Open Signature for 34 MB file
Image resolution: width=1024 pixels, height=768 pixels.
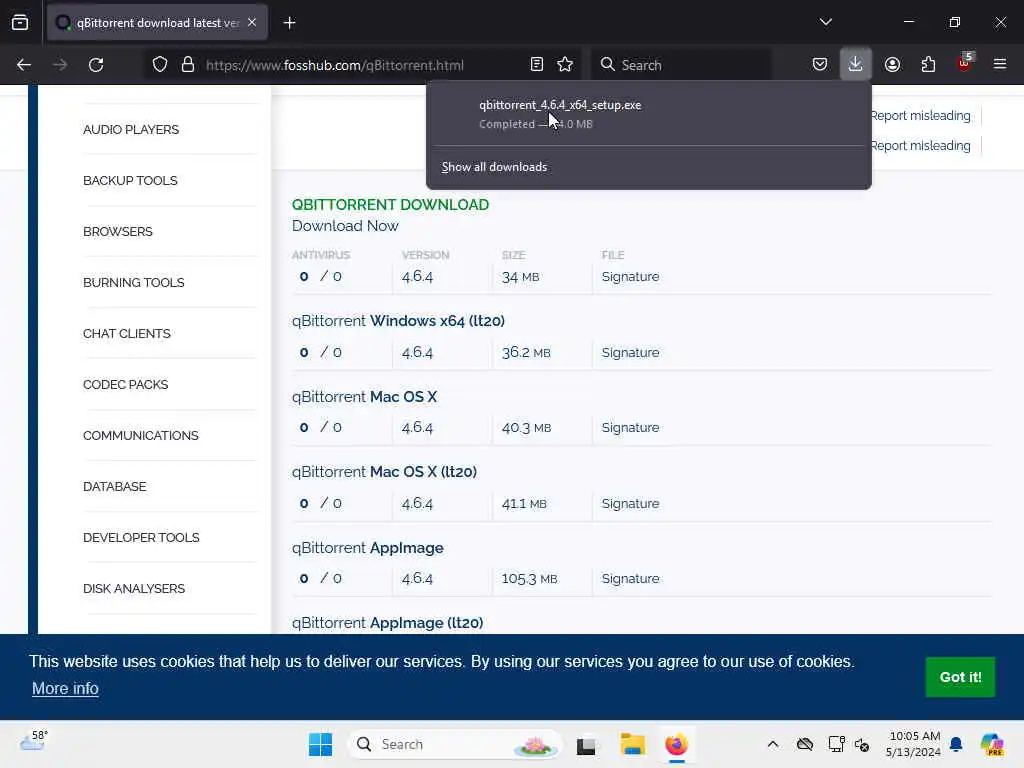tap(630, 276)
